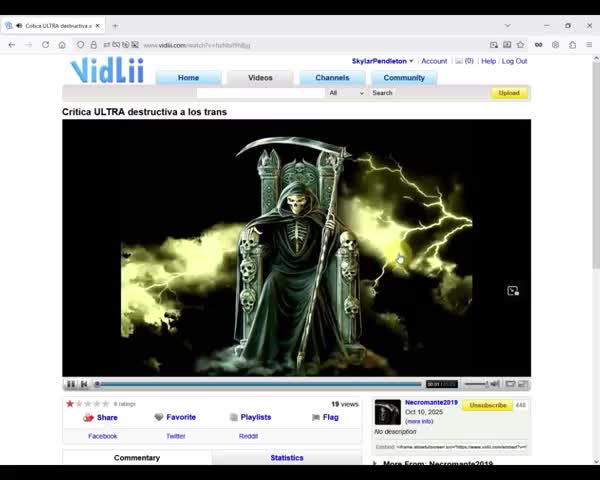Open browser extensions puzzle icon
This screenshot has width=600, height=480.
pos(572,45)
